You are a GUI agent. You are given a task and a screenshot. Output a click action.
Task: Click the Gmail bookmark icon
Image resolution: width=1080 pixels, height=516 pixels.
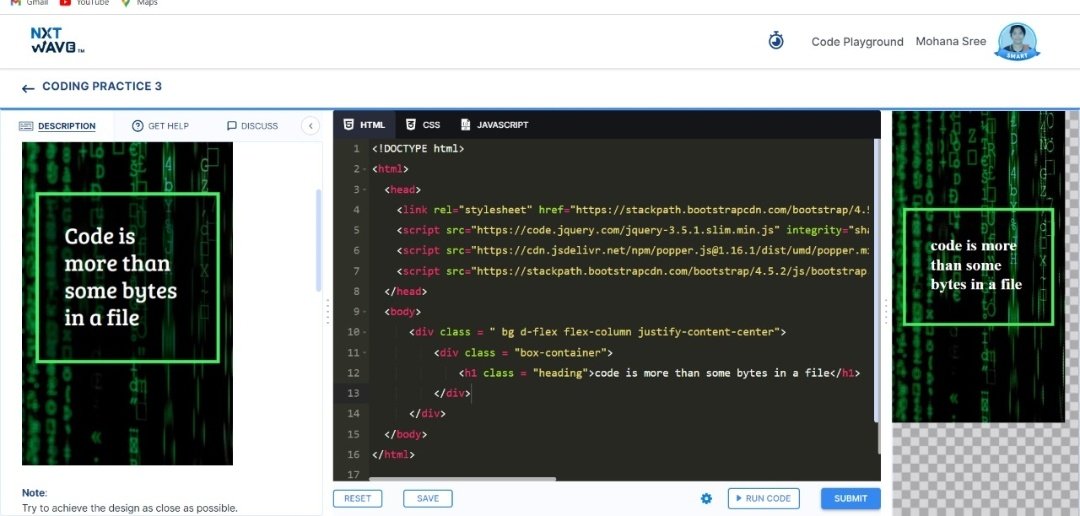coord(16,3)
